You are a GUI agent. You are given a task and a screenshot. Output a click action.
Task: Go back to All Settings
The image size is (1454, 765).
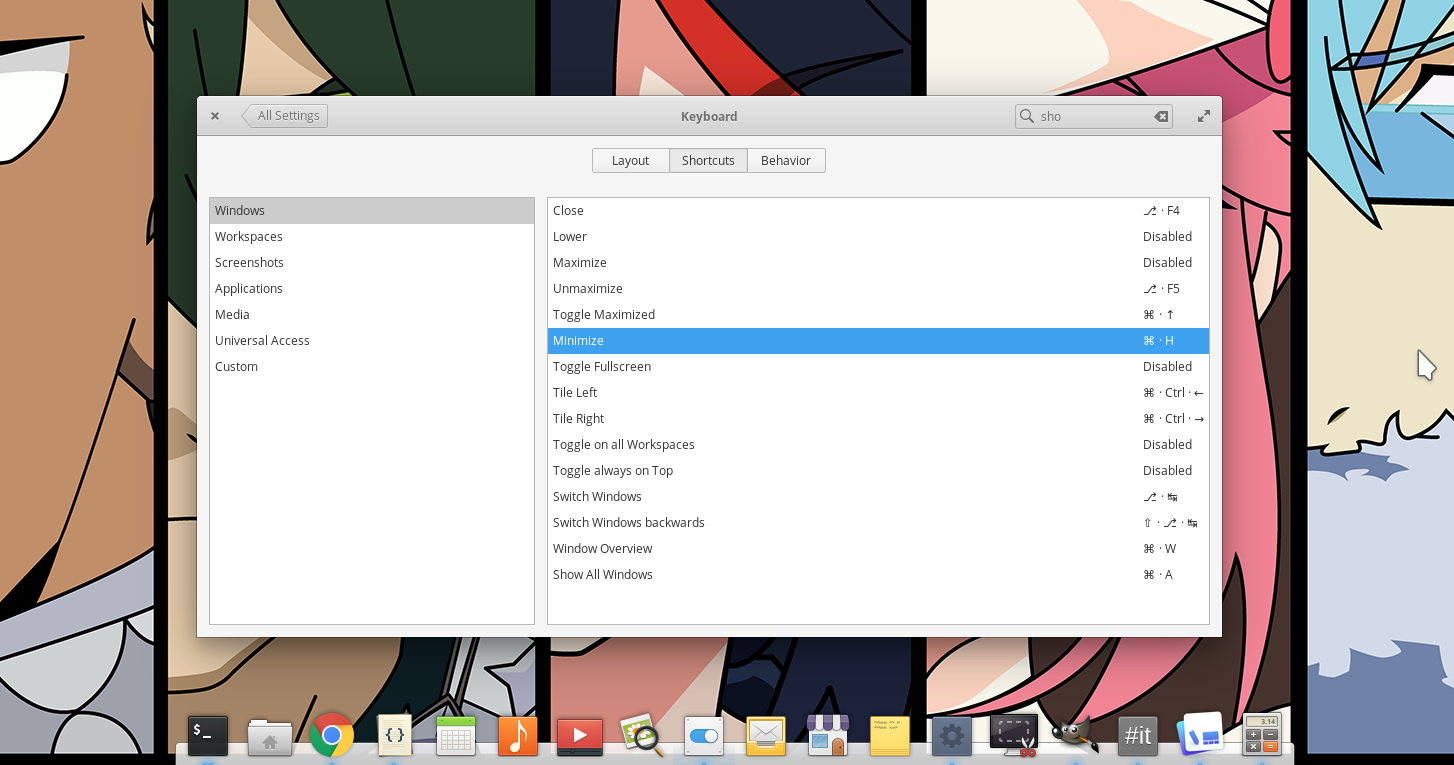pos(285,116)
